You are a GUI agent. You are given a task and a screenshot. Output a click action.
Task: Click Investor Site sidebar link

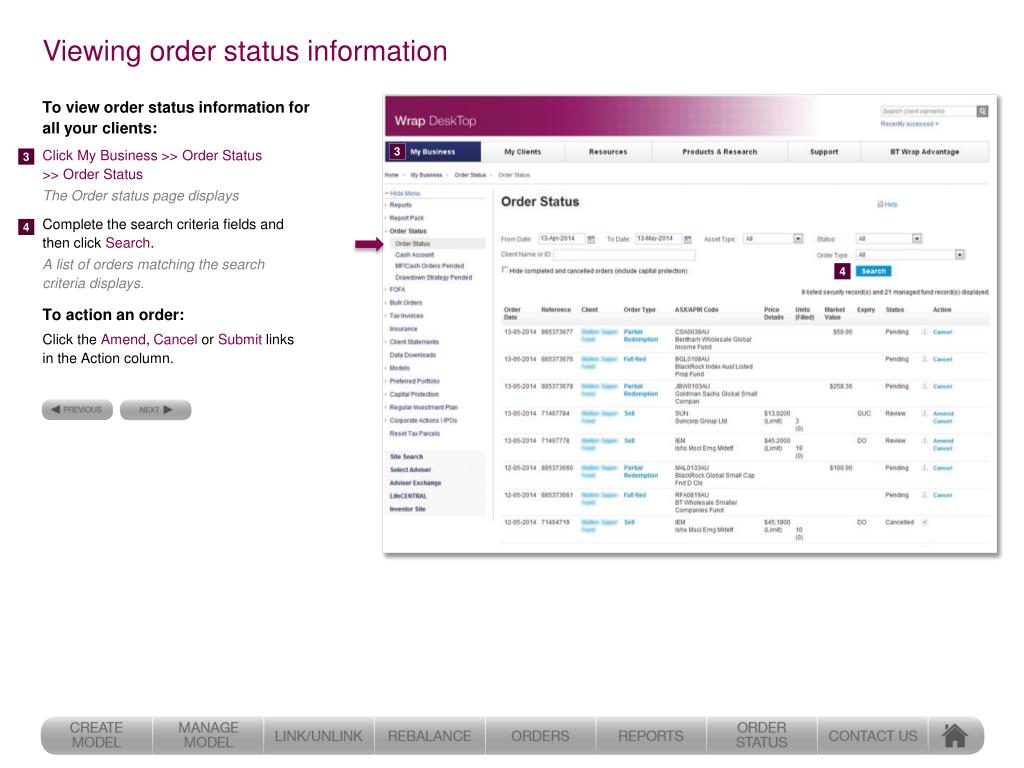(x=408, y=509)
